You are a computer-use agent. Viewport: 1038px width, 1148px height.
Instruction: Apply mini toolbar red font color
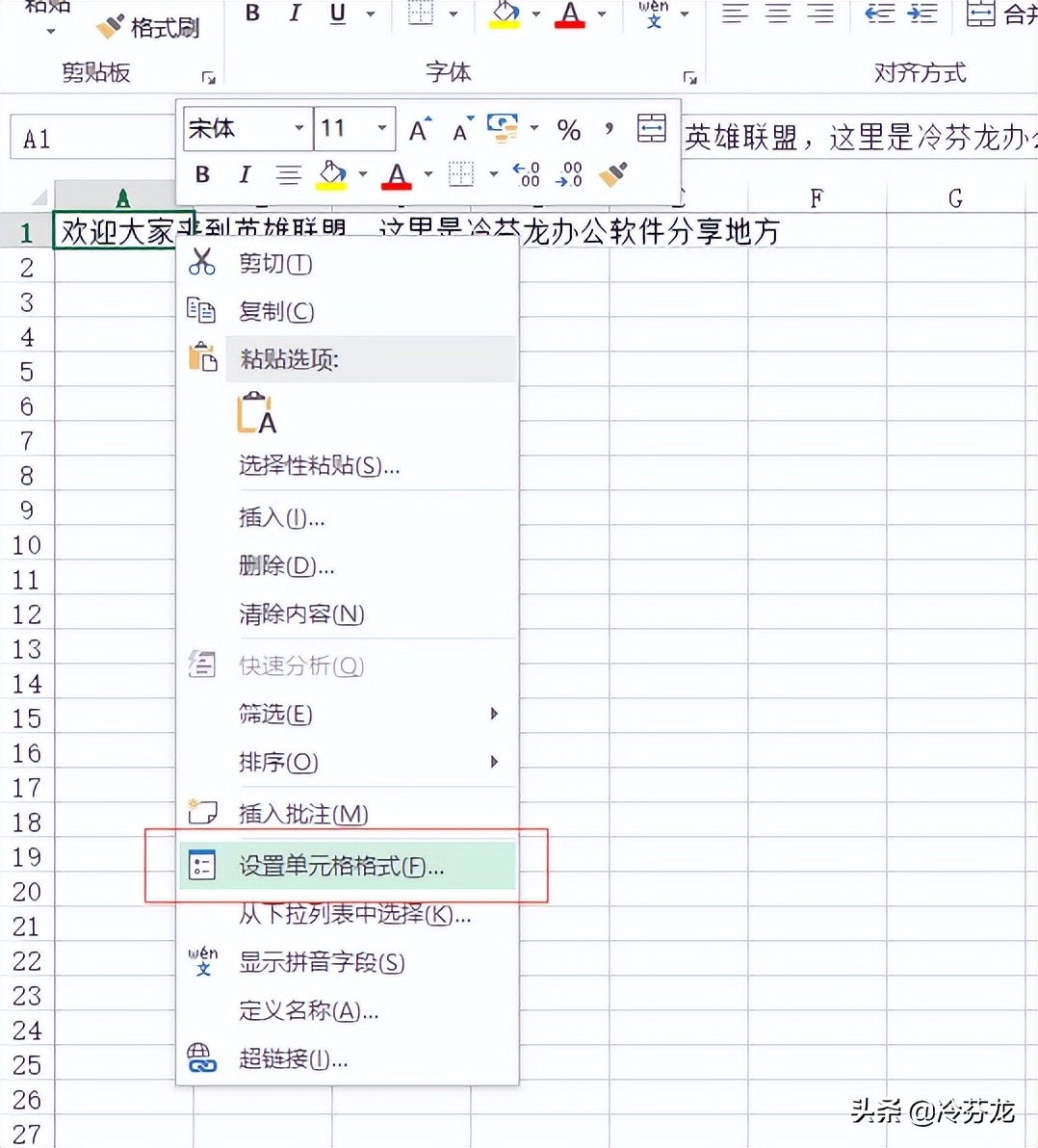[x=396, y=175]
